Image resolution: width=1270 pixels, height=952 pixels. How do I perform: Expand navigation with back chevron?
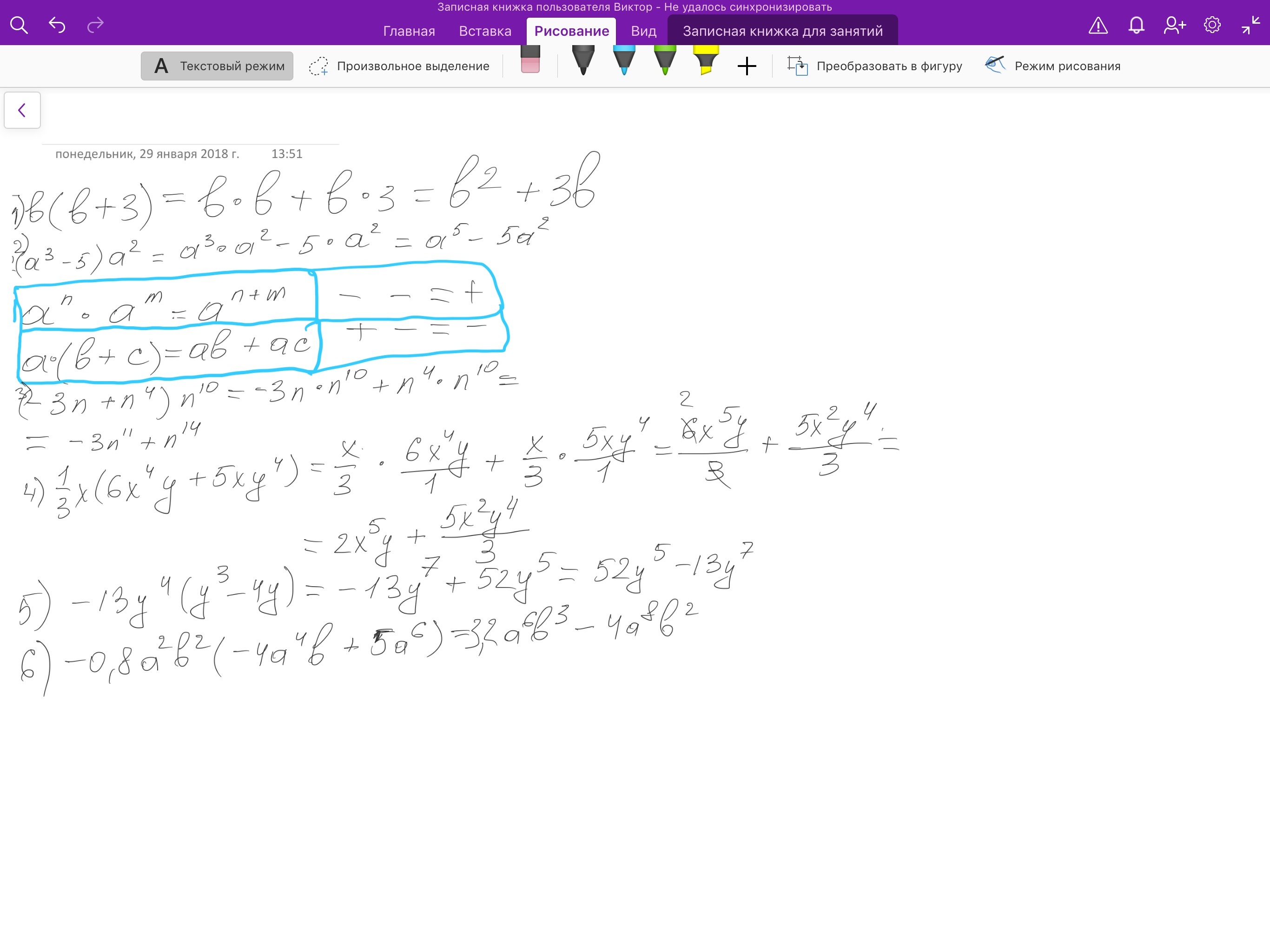point(22,110)
